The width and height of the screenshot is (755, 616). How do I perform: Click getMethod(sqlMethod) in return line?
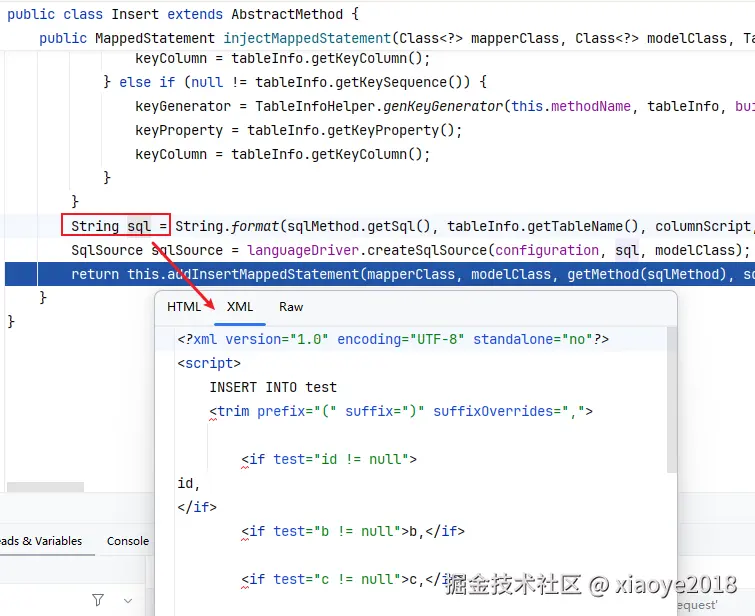click(x=647, y=274)
